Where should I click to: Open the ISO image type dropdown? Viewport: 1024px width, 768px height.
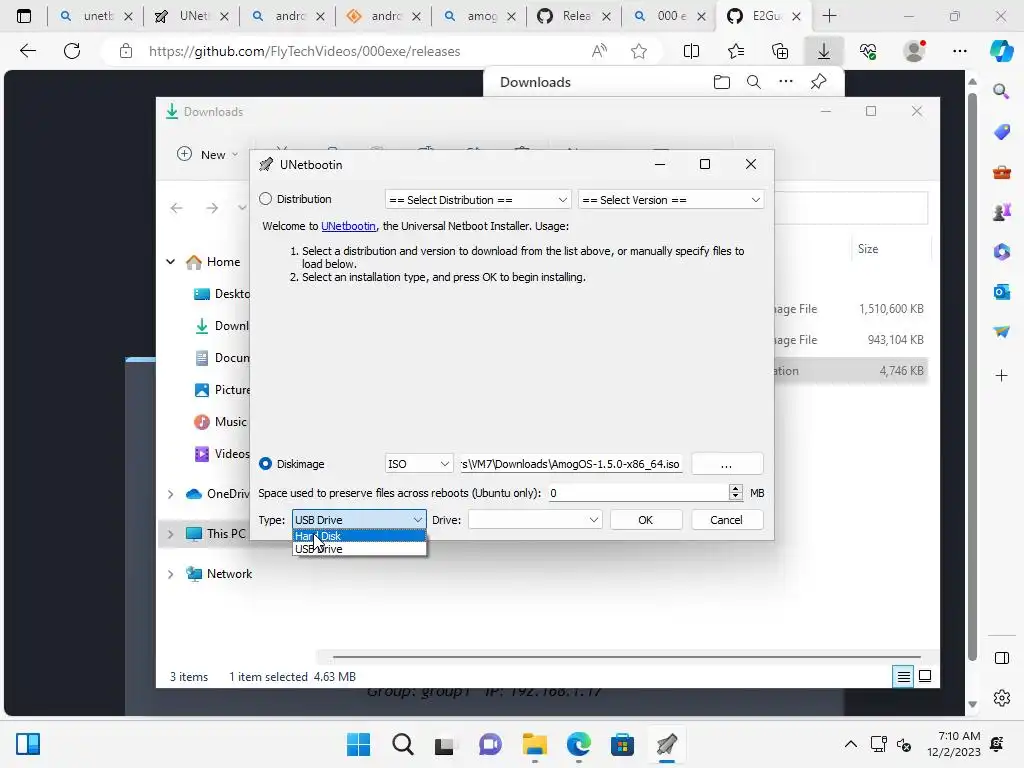[x=419, y=464]
